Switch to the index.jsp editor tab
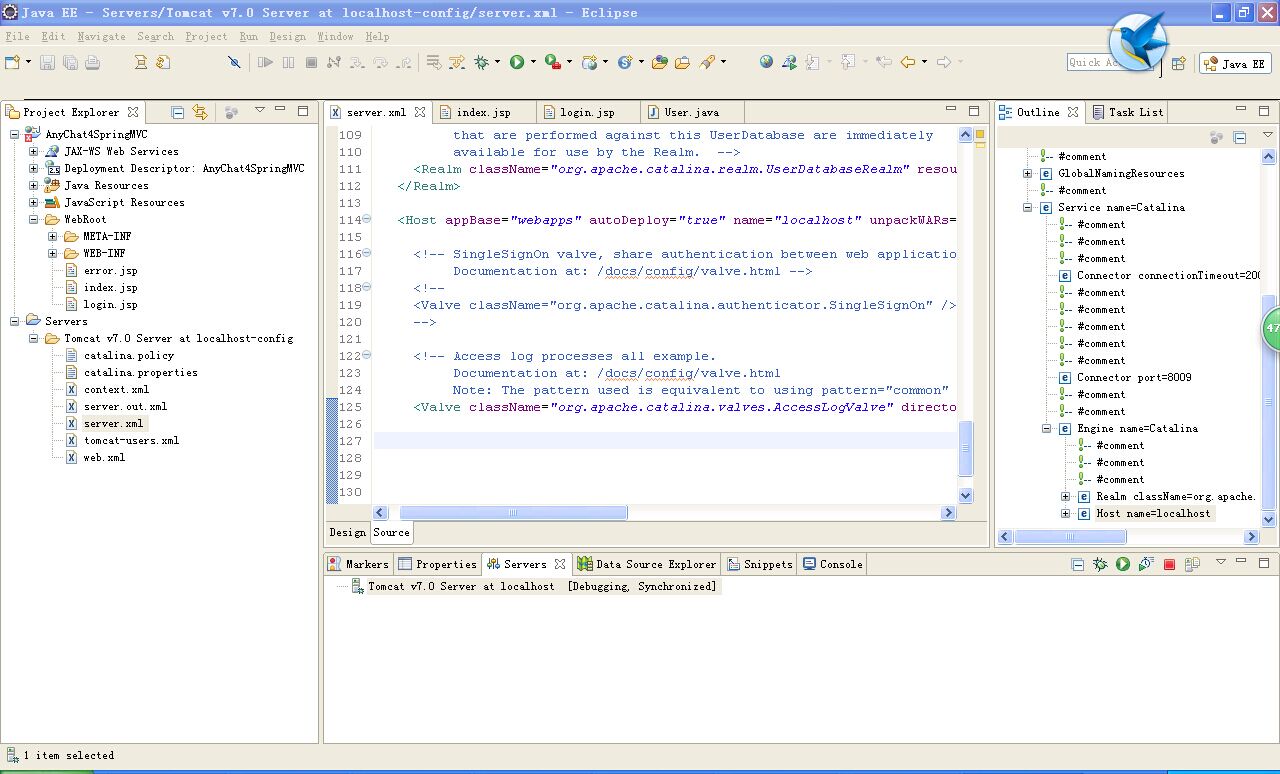Viewport: 1280px width, 774px height. [x=483, y=112]
